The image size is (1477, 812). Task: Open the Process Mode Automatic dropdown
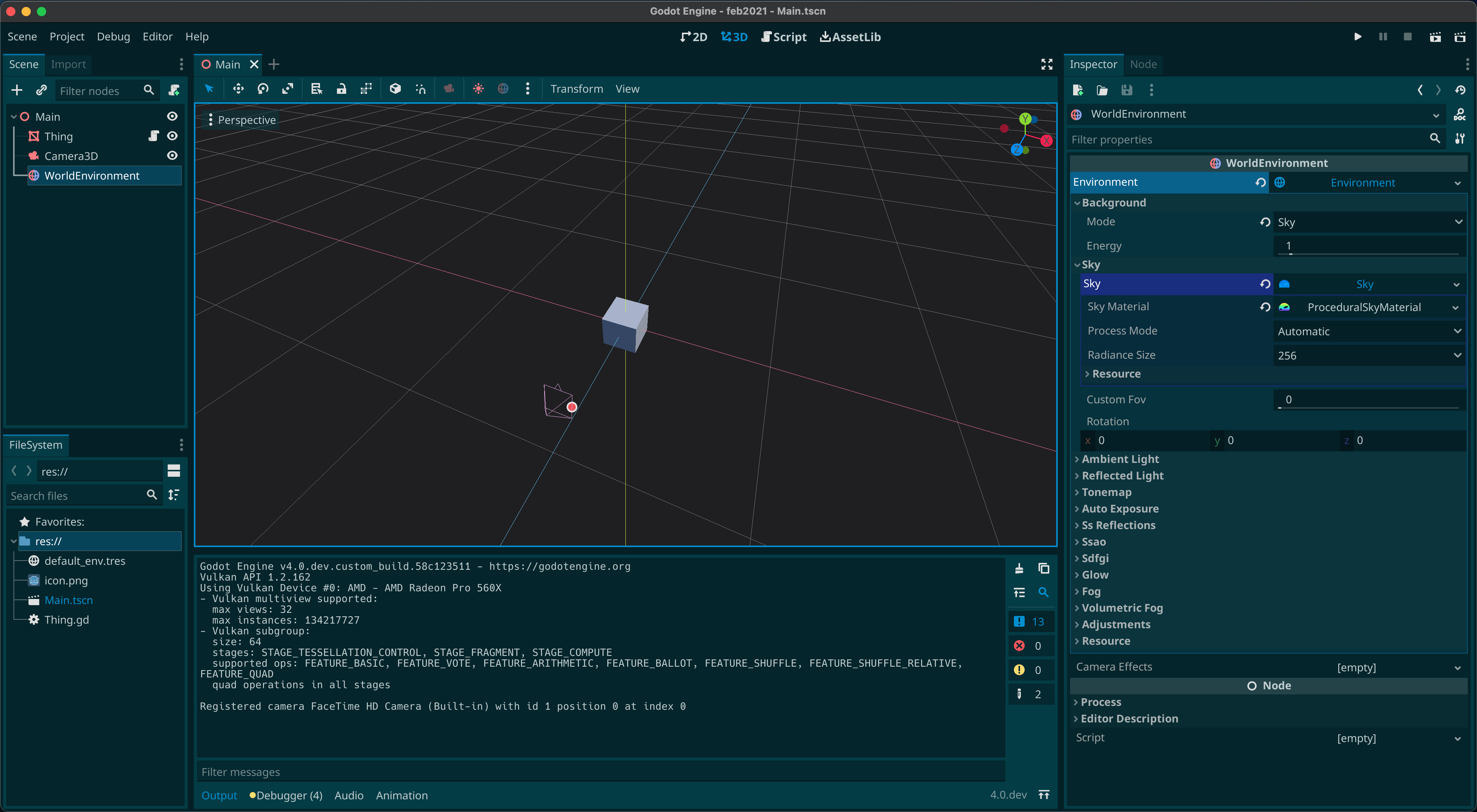[1369, 331]
